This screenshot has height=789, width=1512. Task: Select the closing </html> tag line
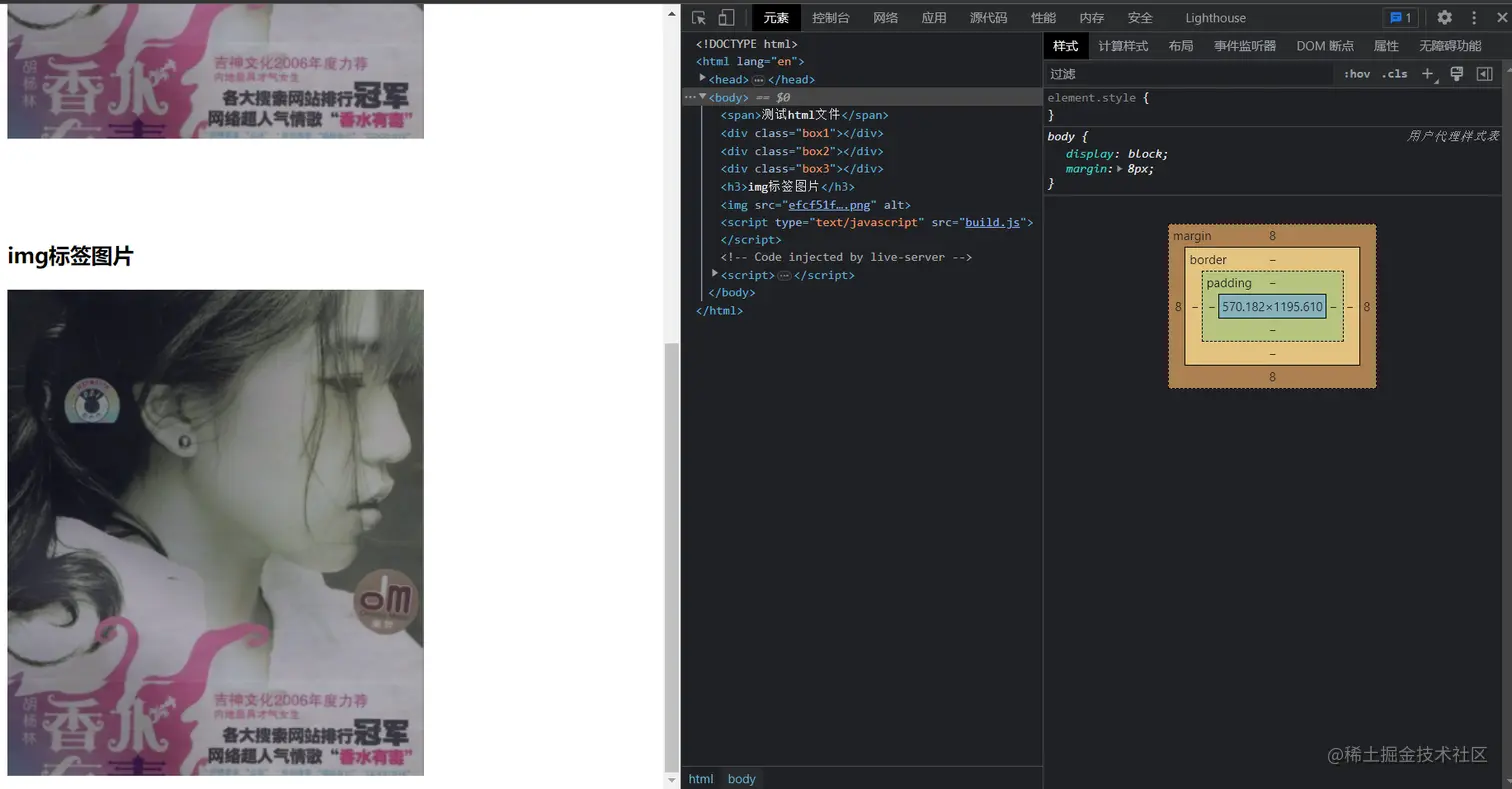pos(720,311)
